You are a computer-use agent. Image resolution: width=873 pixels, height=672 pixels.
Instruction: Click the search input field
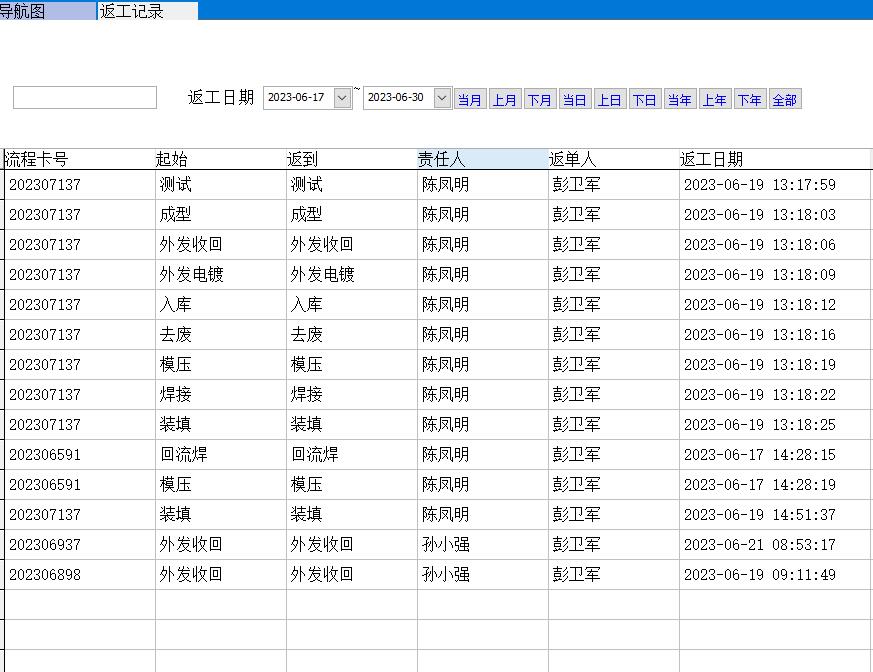tap(85, 98)
